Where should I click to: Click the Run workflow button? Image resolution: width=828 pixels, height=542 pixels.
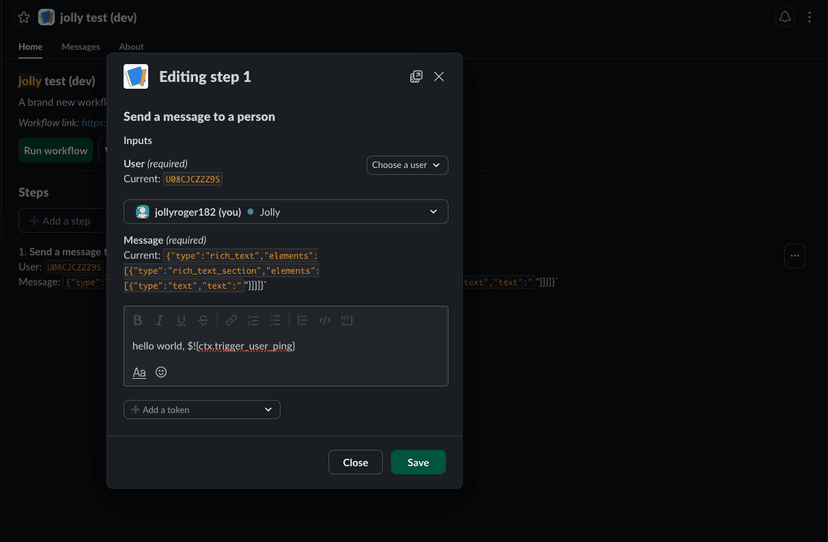(x=56, y=151)
